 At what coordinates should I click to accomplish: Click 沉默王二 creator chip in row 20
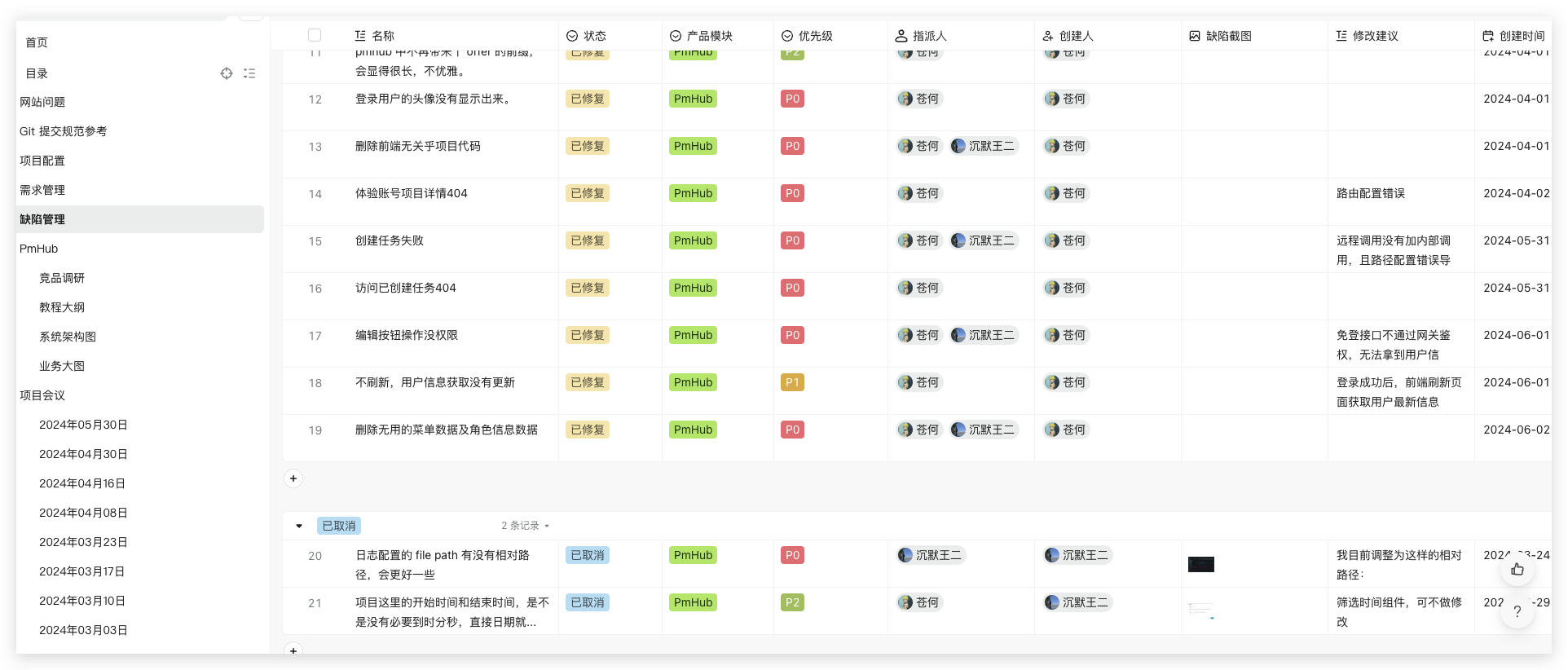coord(1077,555)
